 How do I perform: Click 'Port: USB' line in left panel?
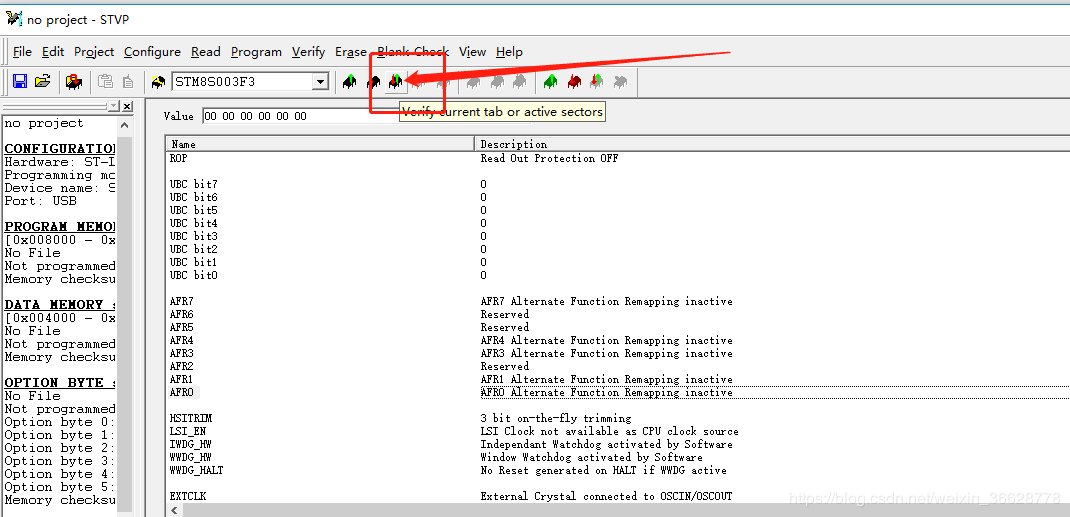40,201
